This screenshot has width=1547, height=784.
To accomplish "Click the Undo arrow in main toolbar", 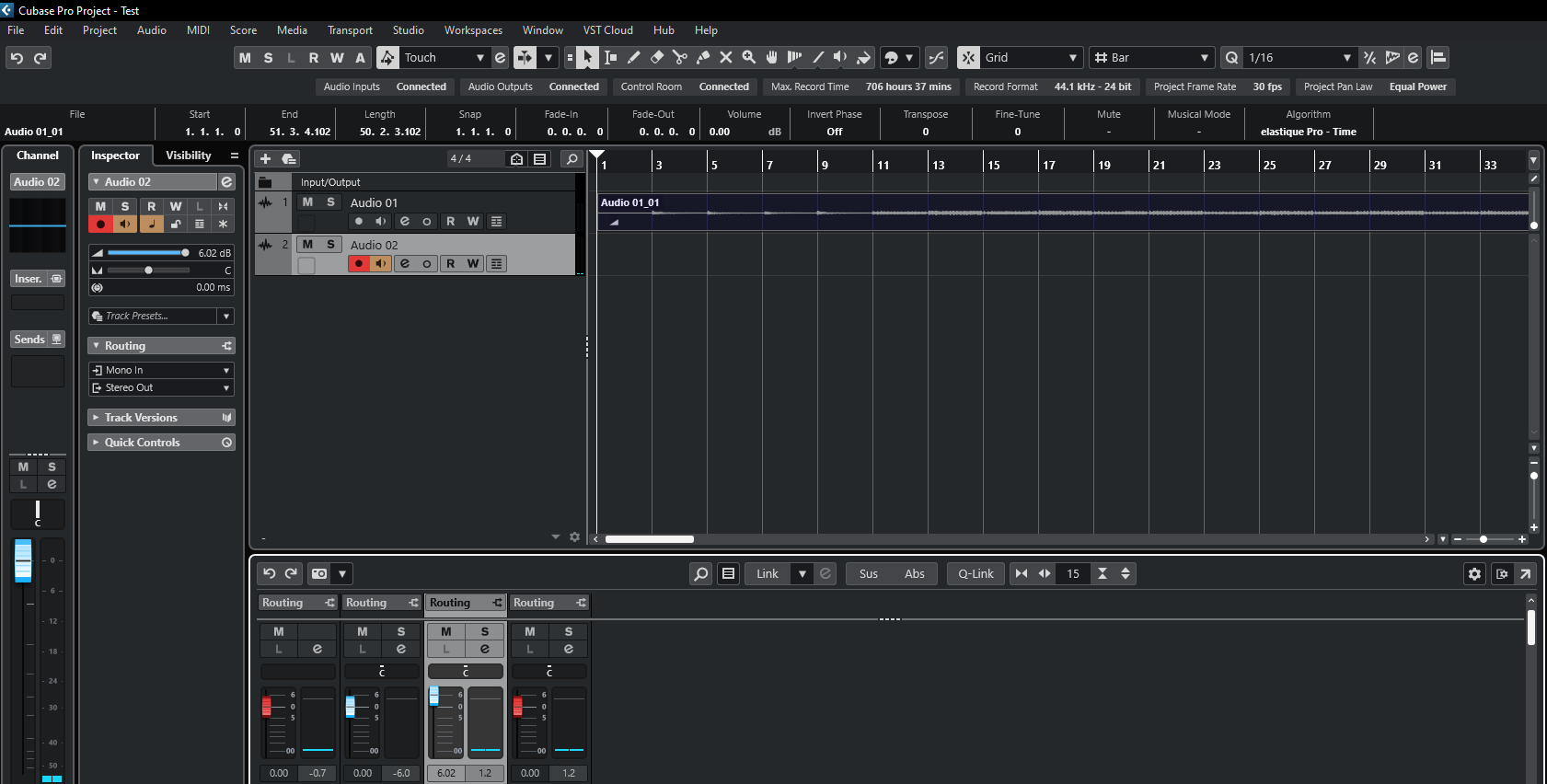I will (17, 58).
